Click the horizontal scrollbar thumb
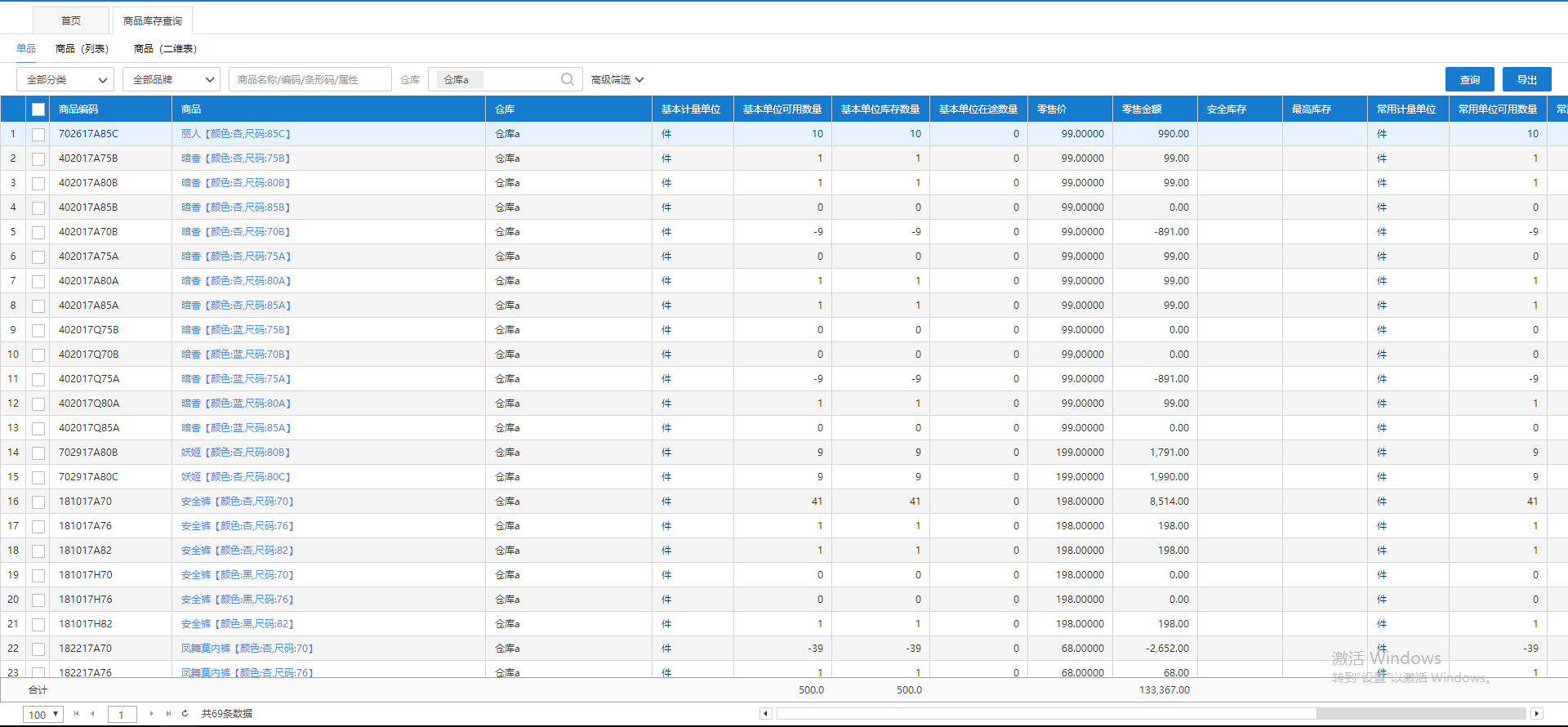The image size is (1568, 727). point(1046,714)
